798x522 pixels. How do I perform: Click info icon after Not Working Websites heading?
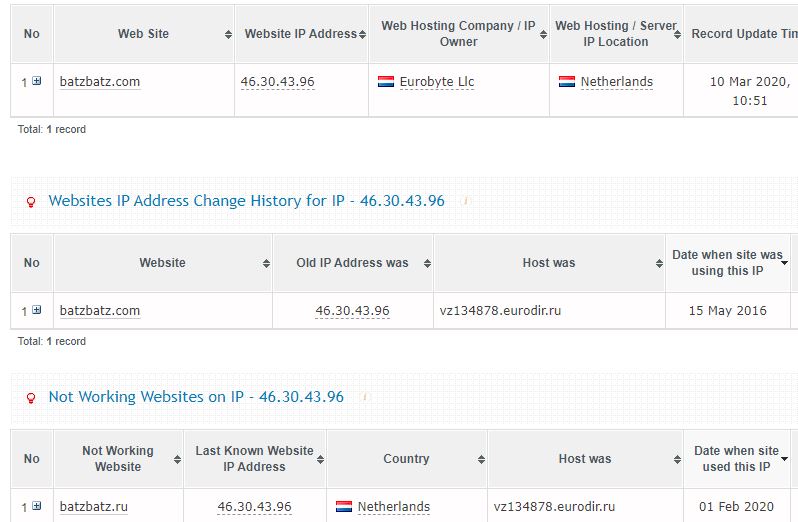coord(365,397)
